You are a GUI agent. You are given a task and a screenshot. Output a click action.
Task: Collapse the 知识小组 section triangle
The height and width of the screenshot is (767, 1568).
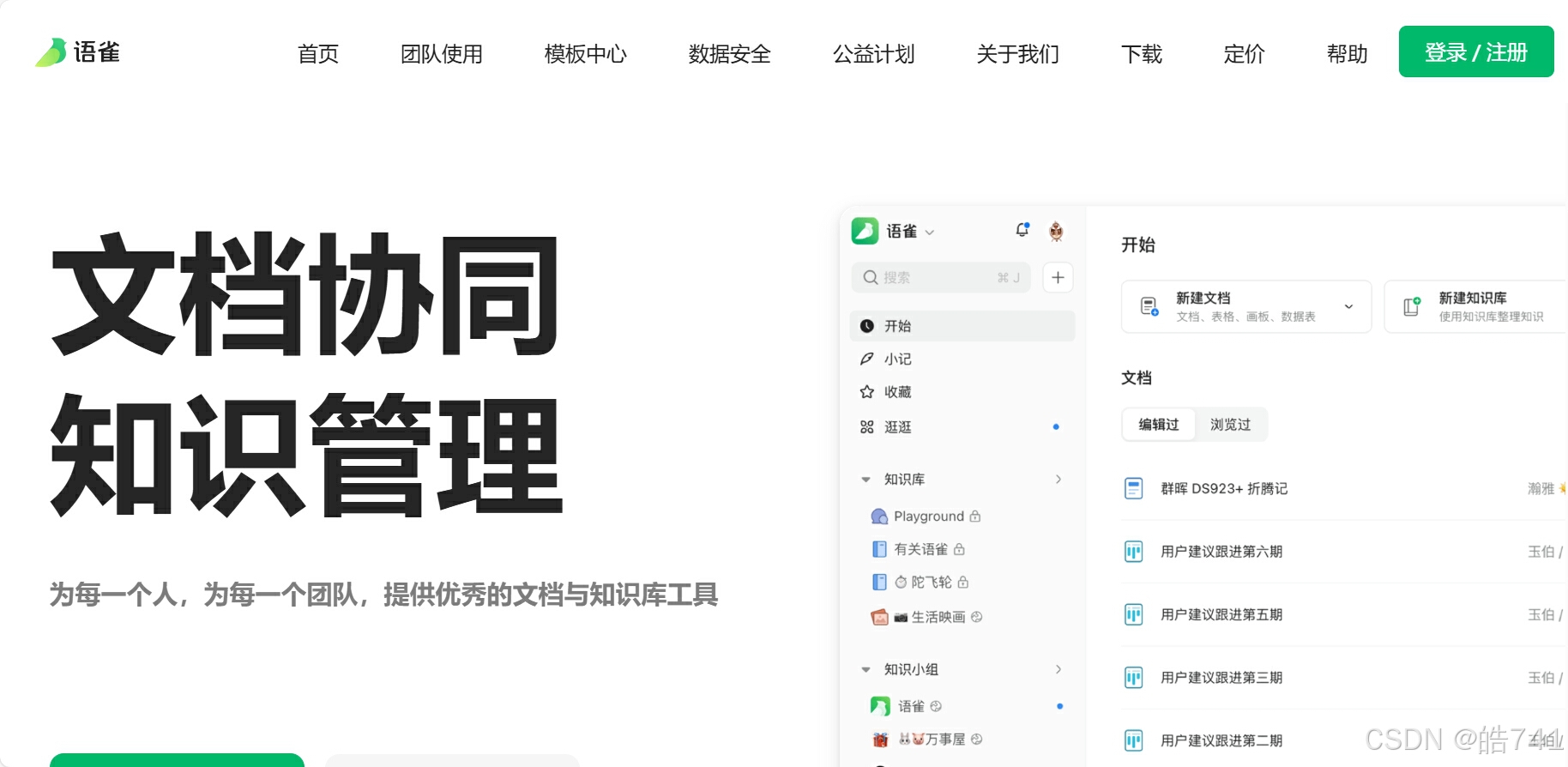tap(865, 670)
